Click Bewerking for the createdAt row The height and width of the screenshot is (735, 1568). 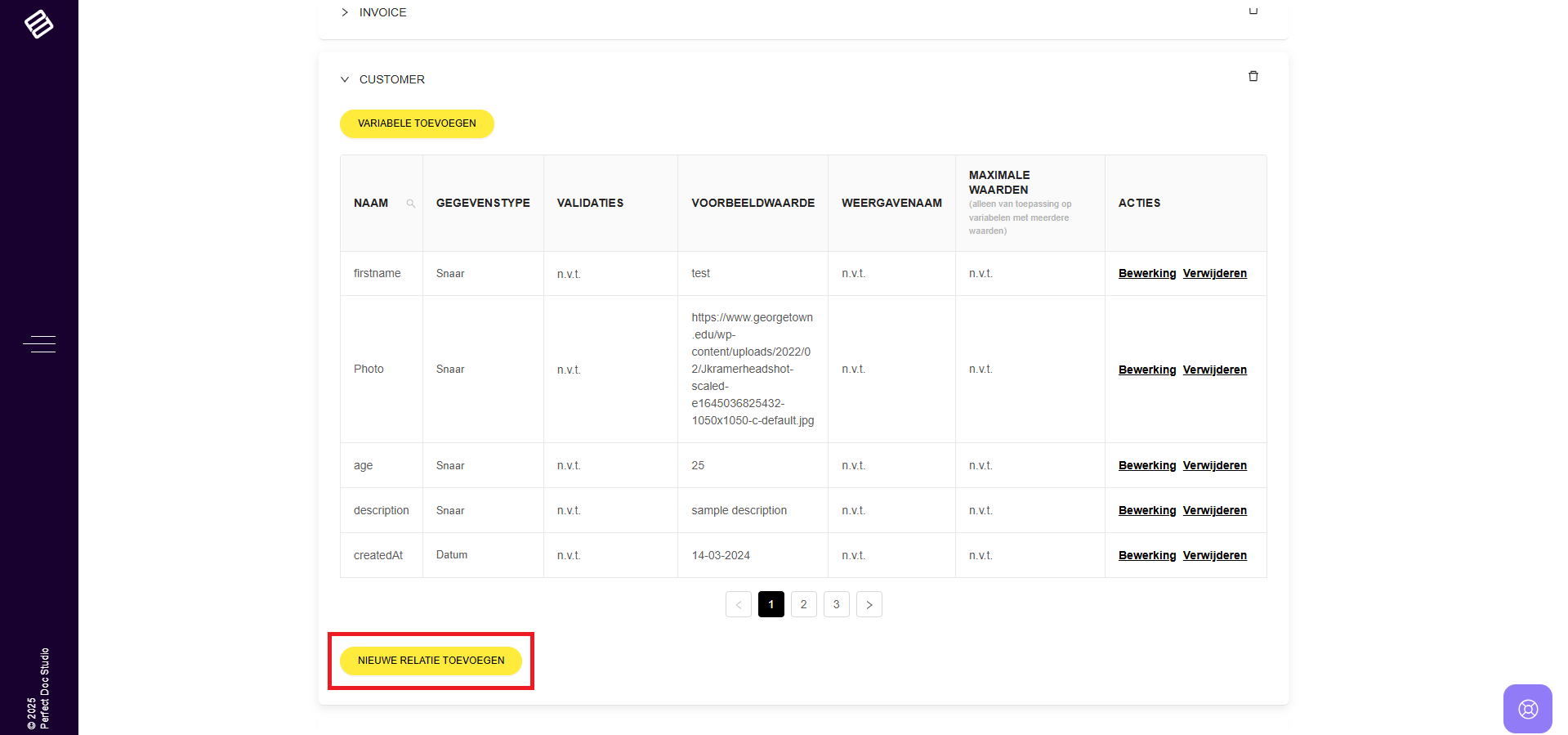coord(1146,555)
